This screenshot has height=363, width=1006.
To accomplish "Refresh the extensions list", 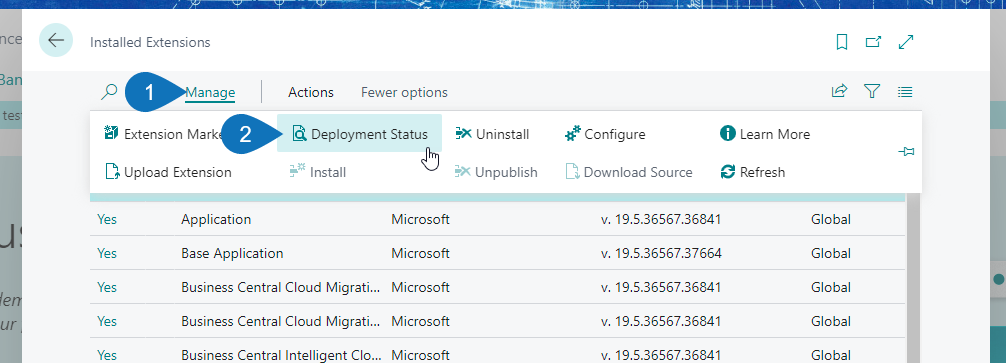I will (x=753, y=172).
